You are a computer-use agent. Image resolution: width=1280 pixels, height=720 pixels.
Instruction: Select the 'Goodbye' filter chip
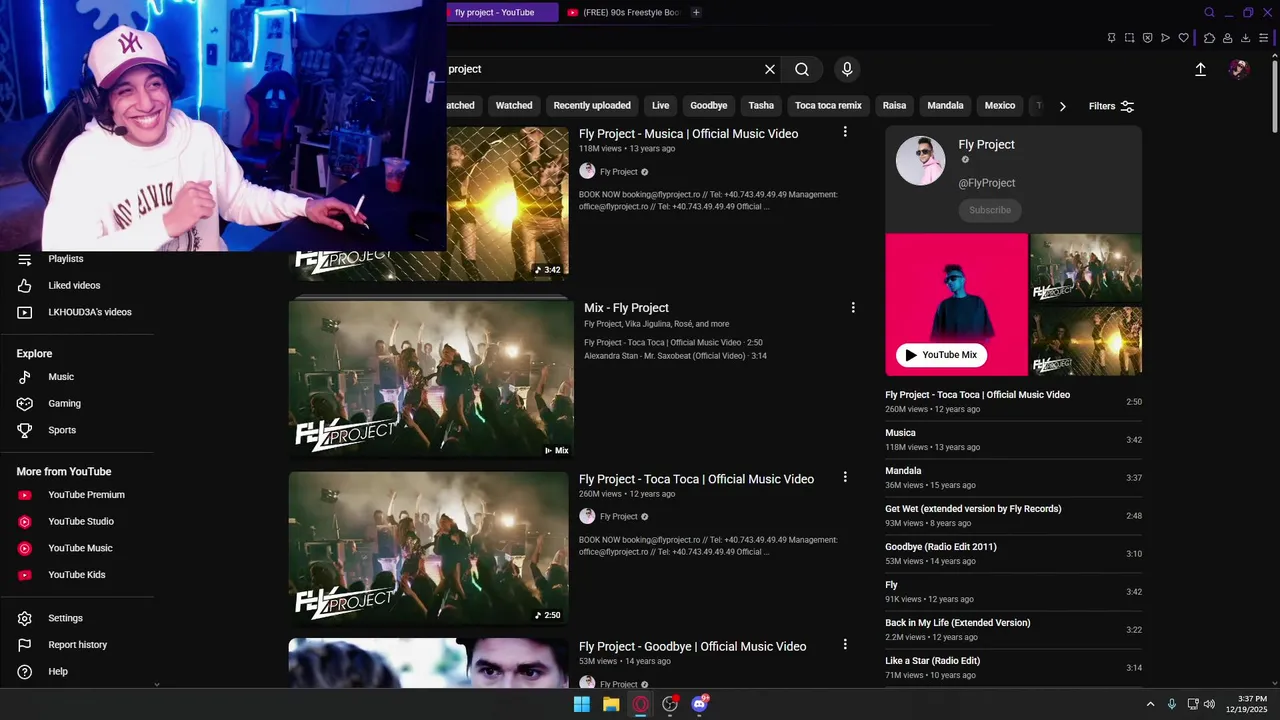click(x=709, y=106)
